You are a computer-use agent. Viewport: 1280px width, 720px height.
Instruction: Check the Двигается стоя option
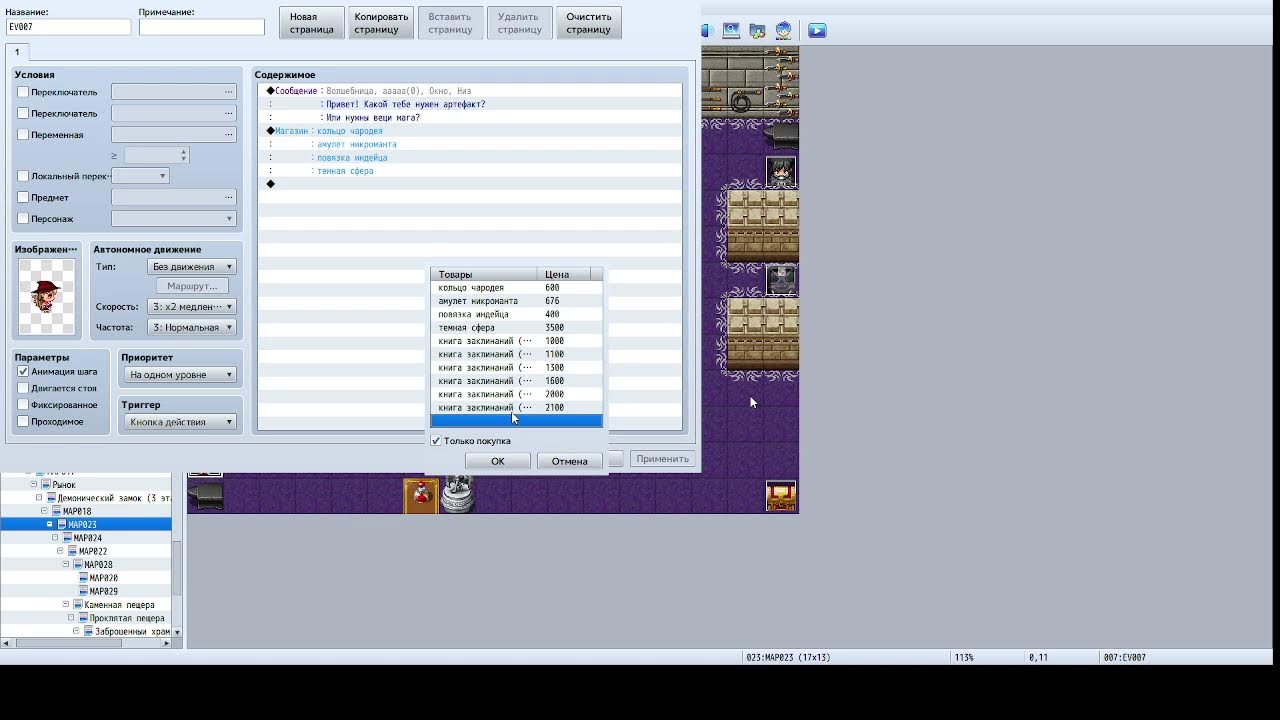(23, 388)
